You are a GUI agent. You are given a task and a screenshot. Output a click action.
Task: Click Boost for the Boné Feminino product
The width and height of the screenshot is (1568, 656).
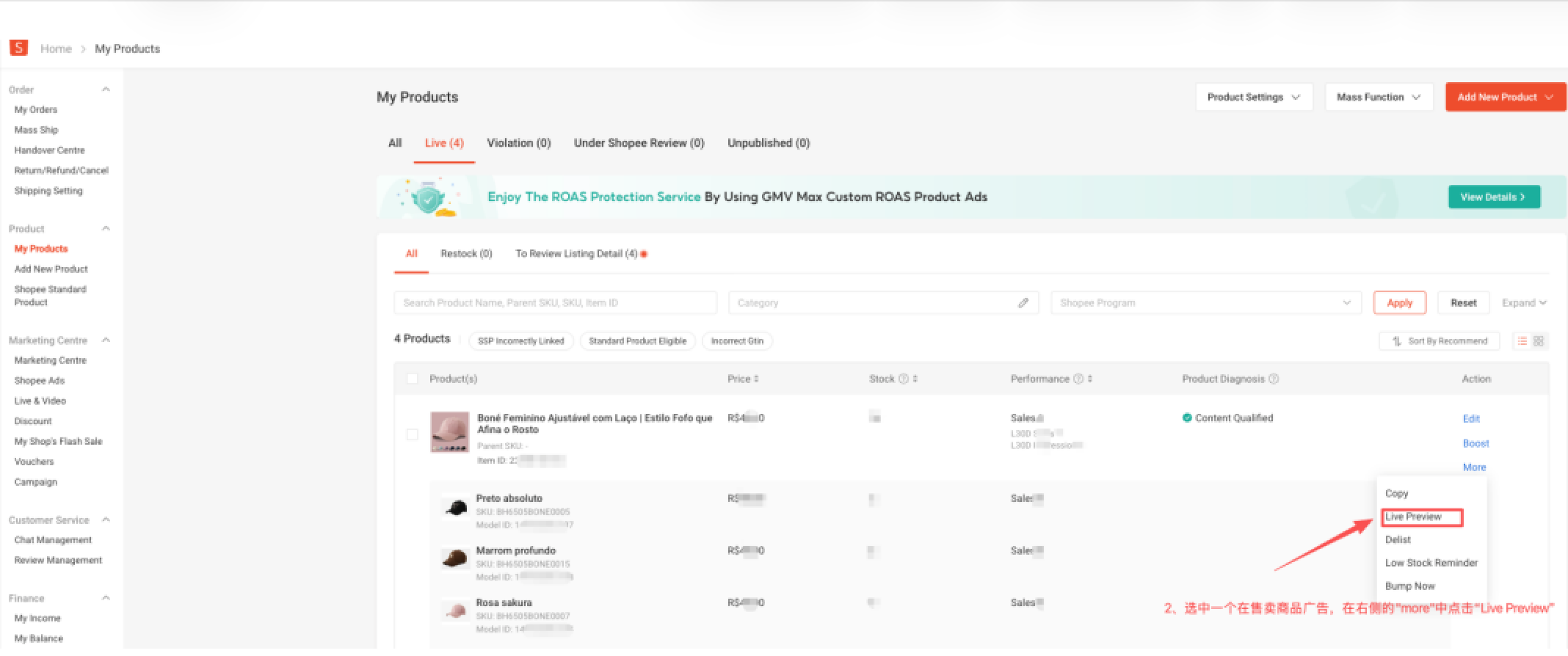(x=1476, y=443)
